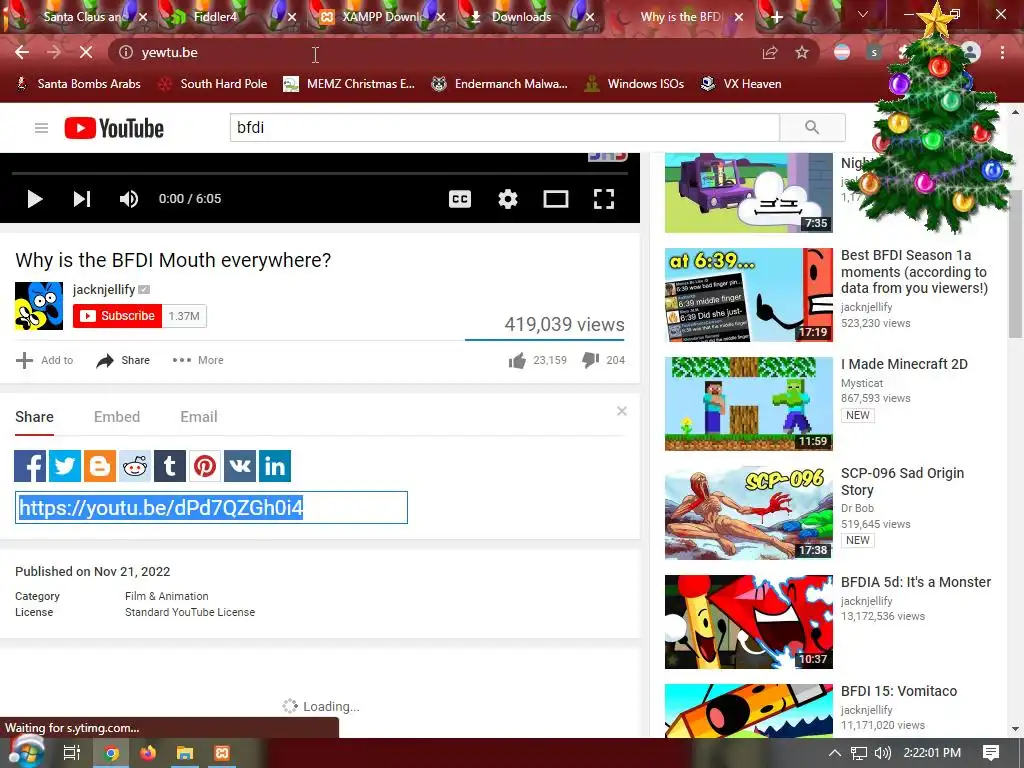This screenshot has height=768, width=1024.
Task: Open notification center in taskbar
Action: click(991, 753)
